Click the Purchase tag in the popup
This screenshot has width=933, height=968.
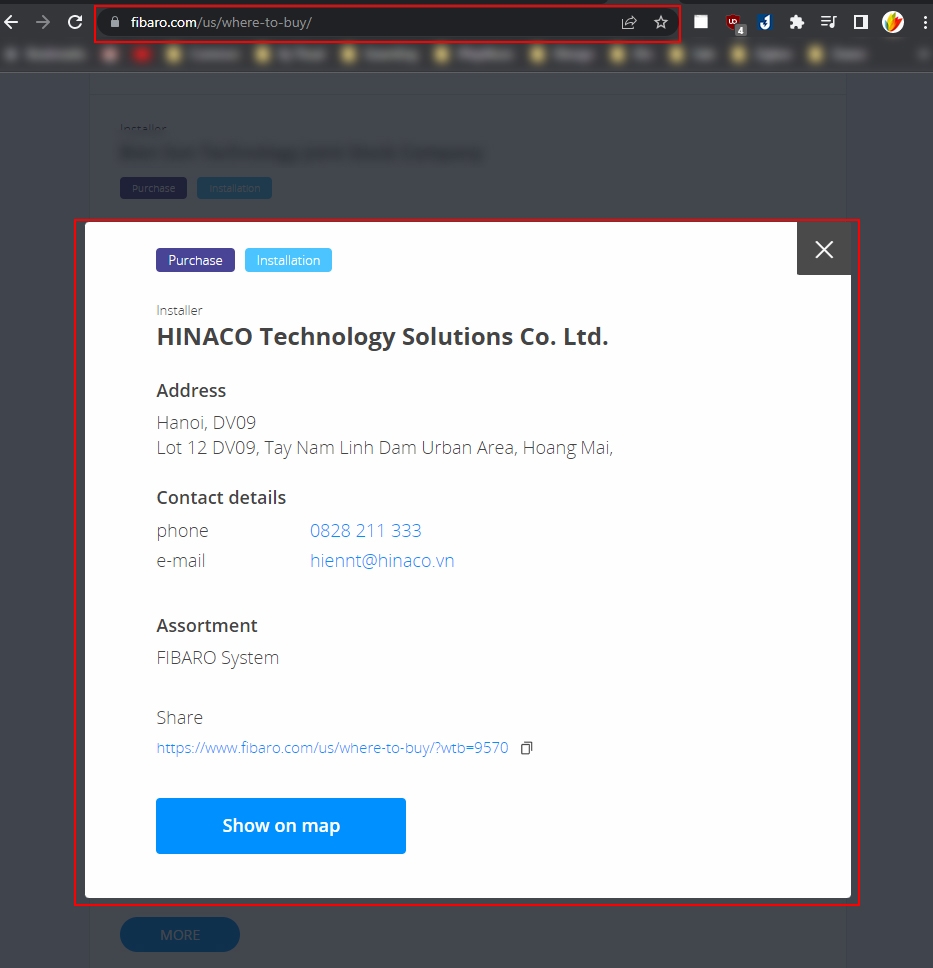point(195,260)
